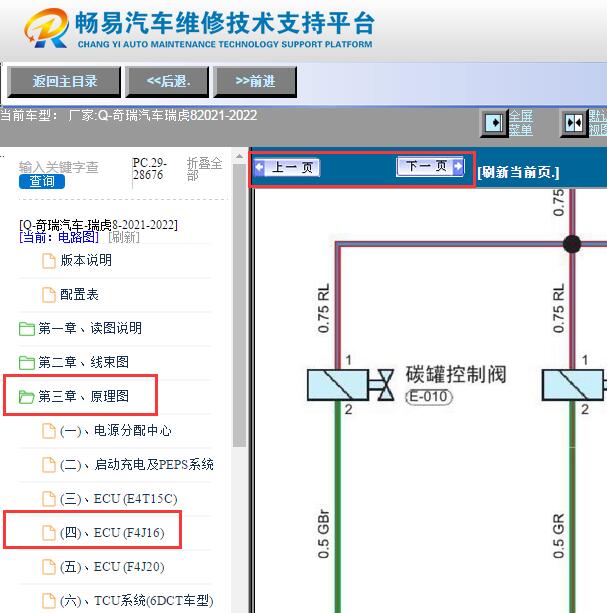
Task: Click the open folder icon of 第三章
Action: click(x=27, y=397)
